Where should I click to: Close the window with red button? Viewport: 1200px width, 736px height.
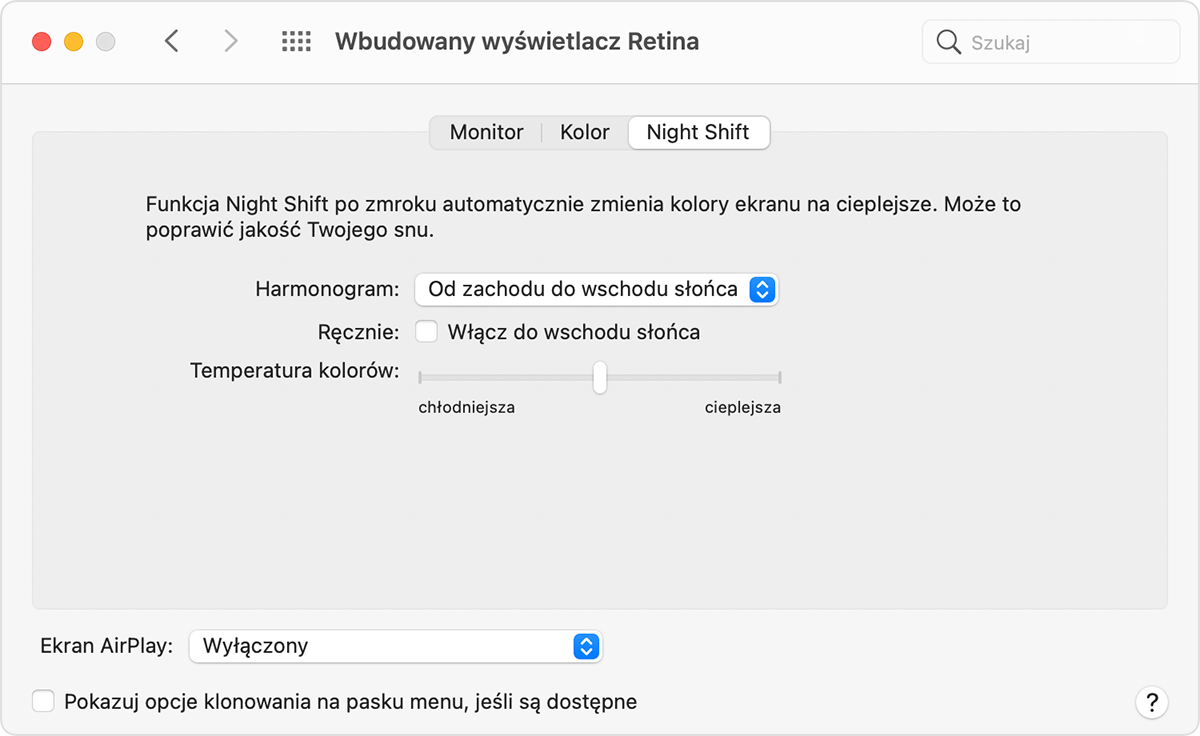pos(41,41)
